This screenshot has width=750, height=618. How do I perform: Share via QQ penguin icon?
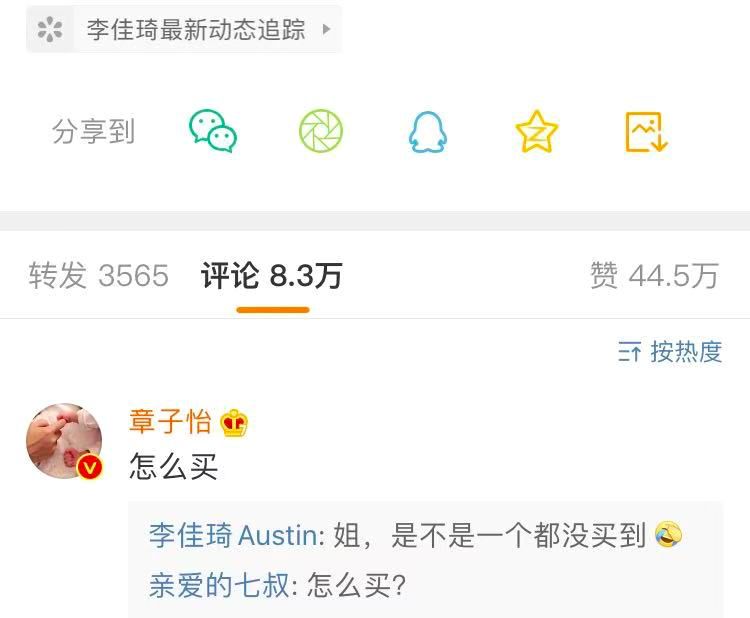428,132
